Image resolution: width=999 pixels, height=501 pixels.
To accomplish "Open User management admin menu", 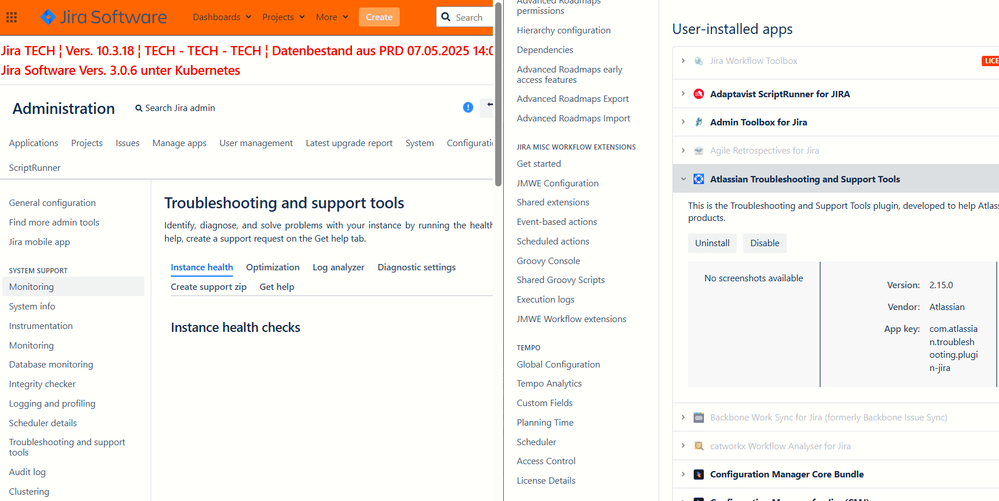I will (x=256, y=143).
